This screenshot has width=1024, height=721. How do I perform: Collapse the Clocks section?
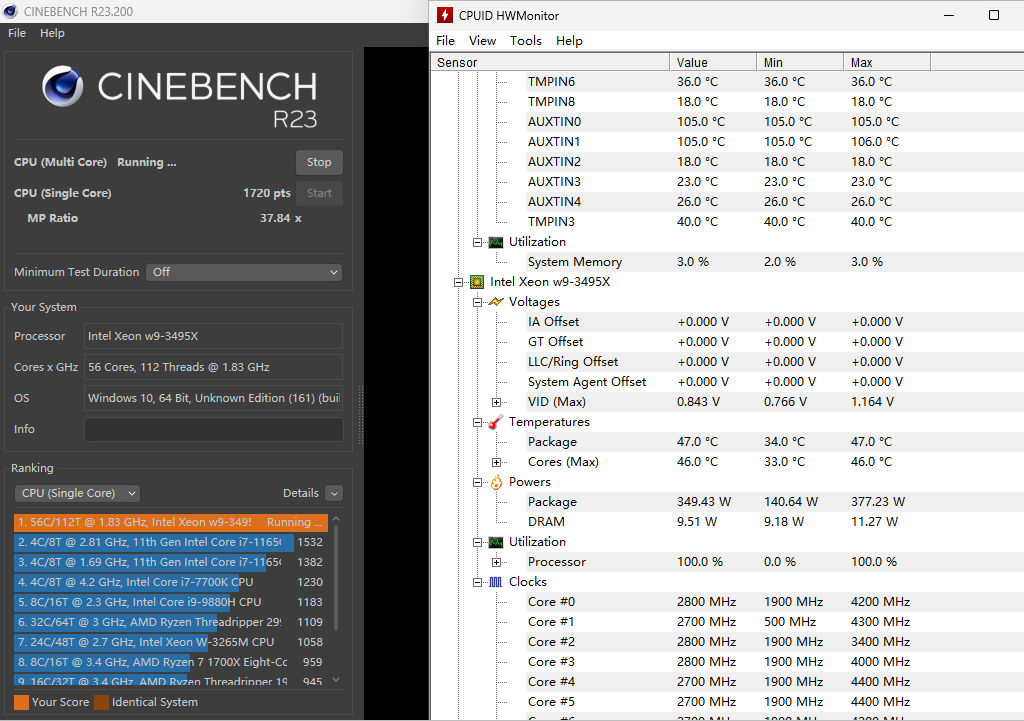[477, 583]
